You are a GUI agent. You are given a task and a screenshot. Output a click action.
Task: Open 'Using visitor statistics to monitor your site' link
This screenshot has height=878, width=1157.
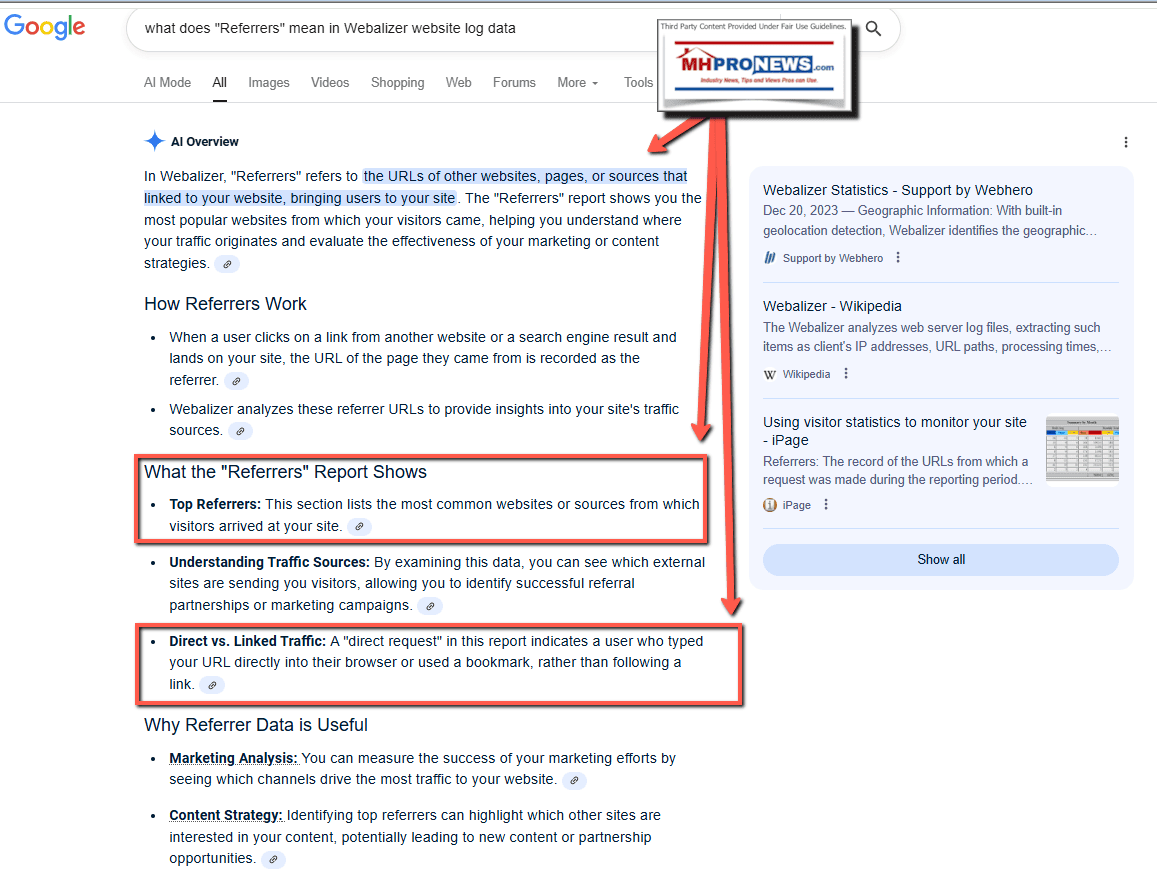click(894, 431)
